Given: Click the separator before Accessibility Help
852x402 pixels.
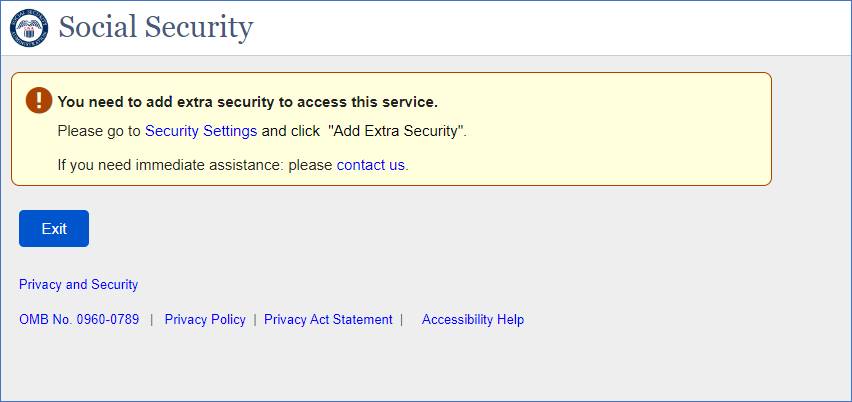Looking at the screenshot, I should pos(401,320).
